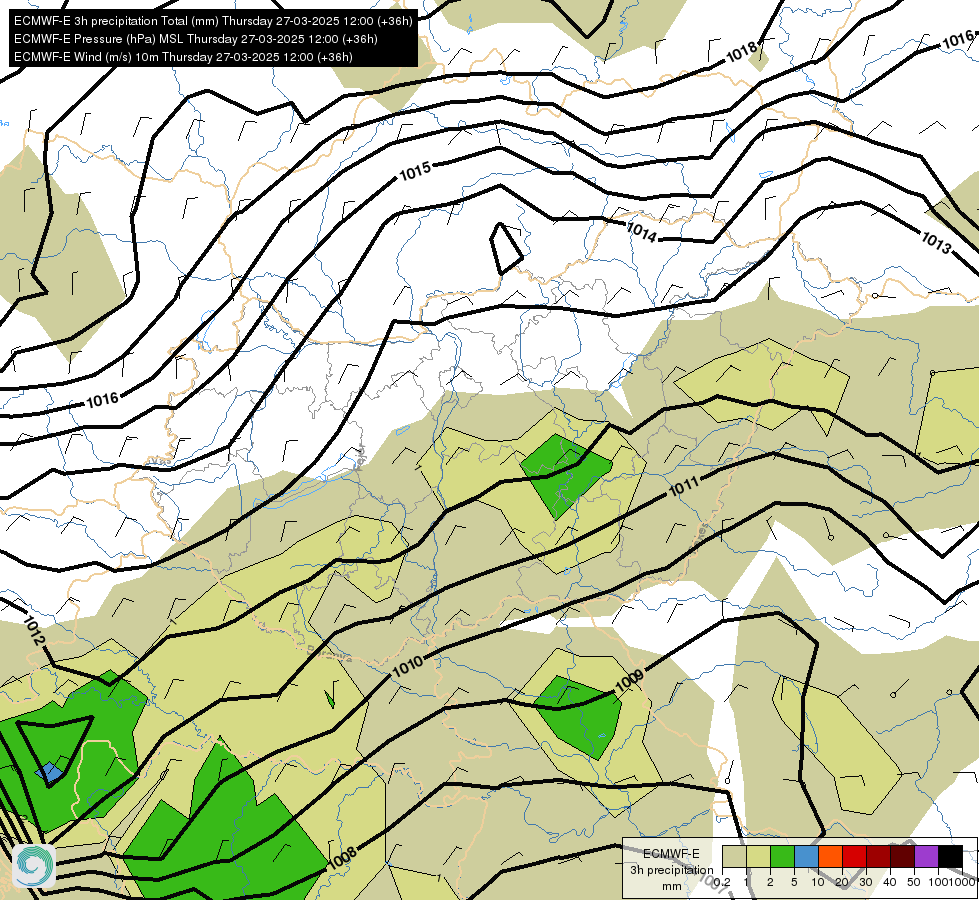Select the green 2–5 mm legend swatch
The image size is (979, 900).
click(782, 856)
